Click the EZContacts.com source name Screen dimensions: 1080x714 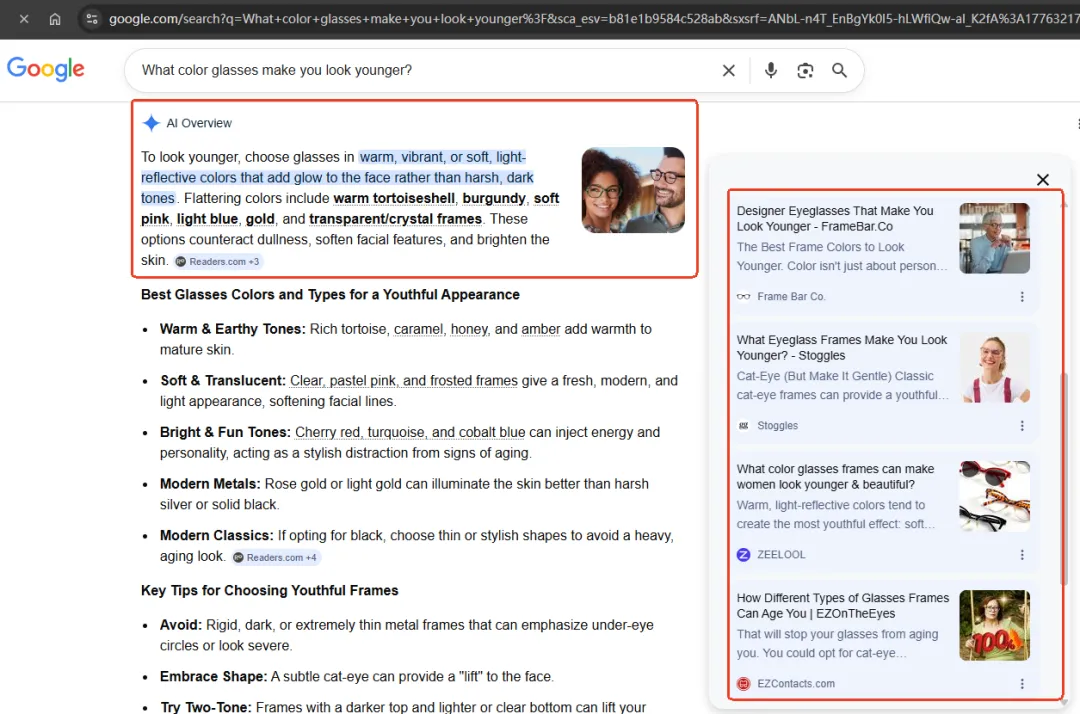coord(796,684)
